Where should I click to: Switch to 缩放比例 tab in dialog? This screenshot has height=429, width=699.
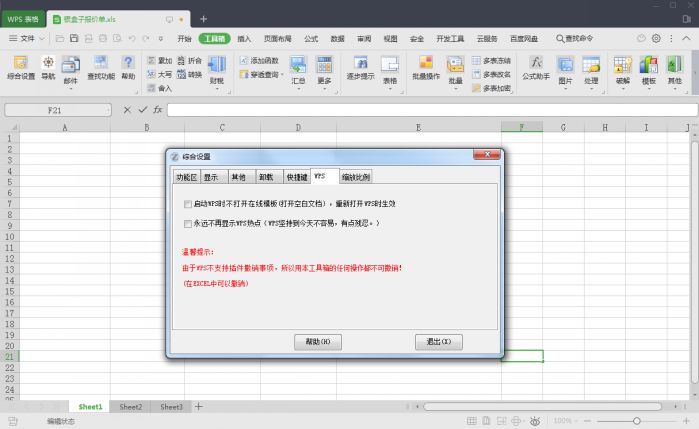pos(355,177)
